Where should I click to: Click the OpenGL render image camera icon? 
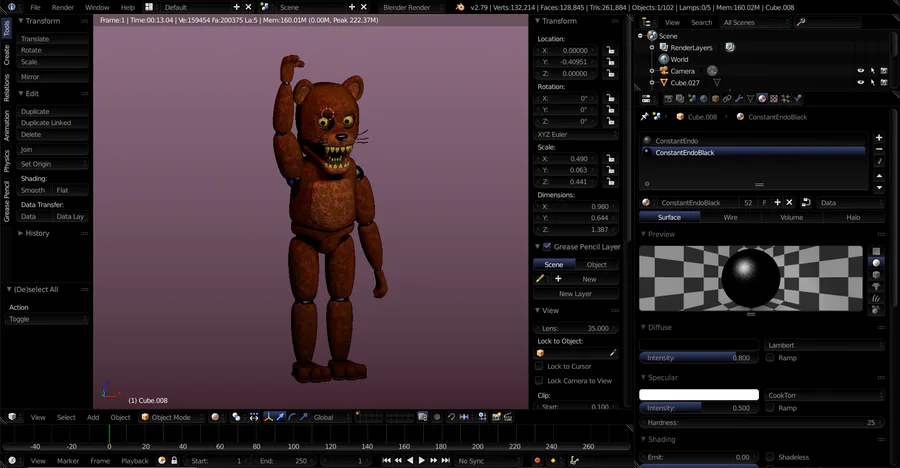496,417
